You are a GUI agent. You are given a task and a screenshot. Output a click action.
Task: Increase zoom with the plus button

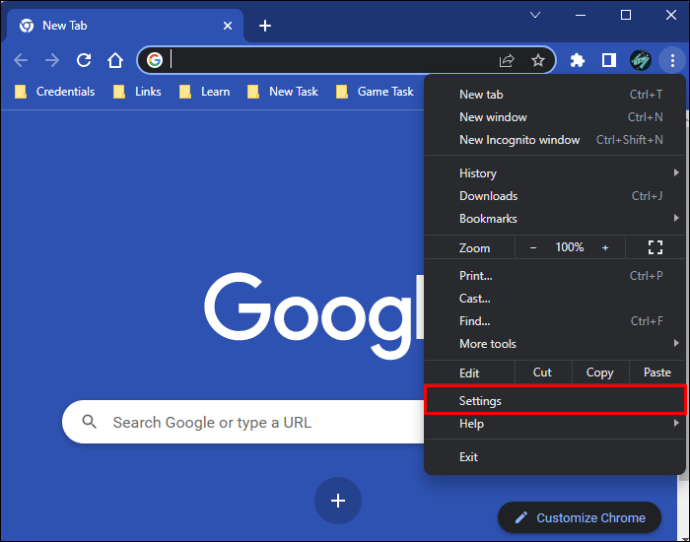coord(605,248)
